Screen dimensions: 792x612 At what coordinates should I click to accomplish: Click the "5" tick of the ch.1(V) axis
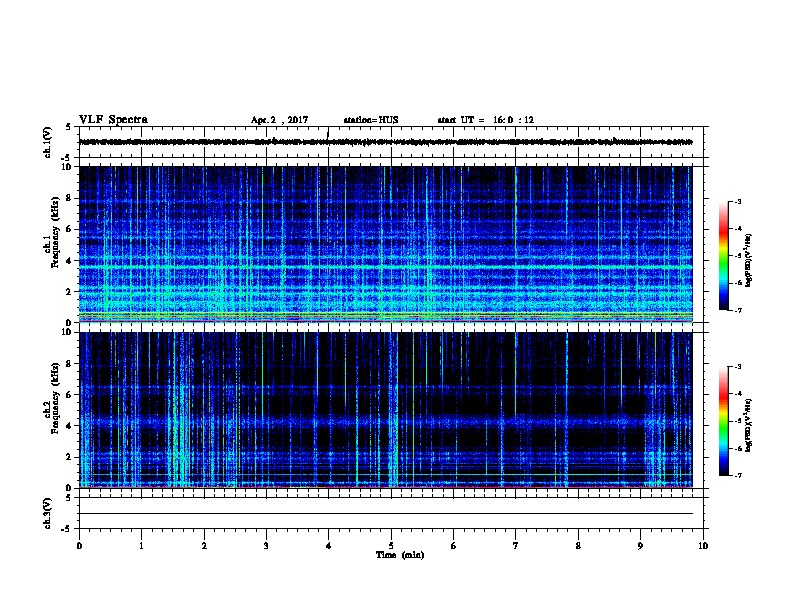point(69,127)
